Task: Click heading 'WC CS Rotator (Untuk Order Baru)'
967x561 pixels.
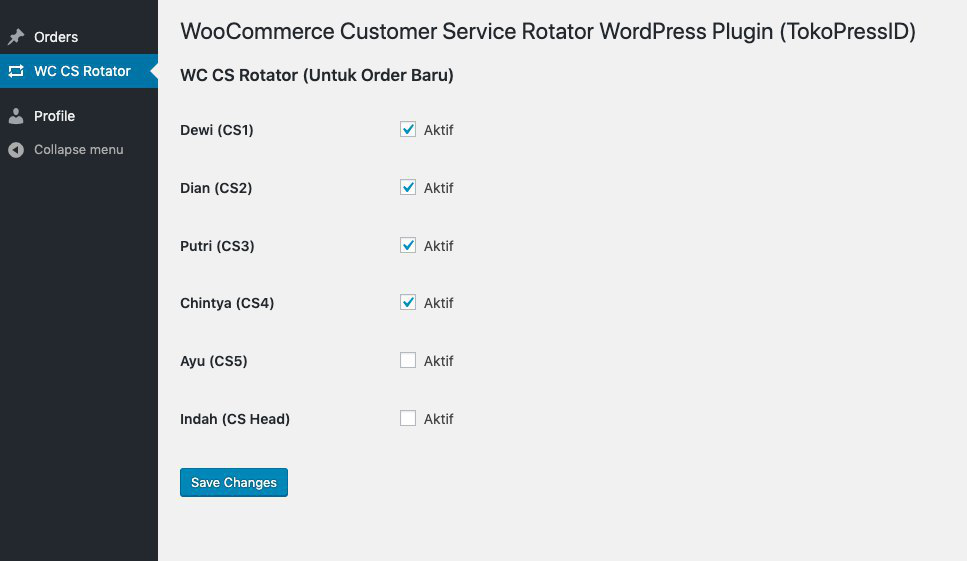Action: click(317, 75)
